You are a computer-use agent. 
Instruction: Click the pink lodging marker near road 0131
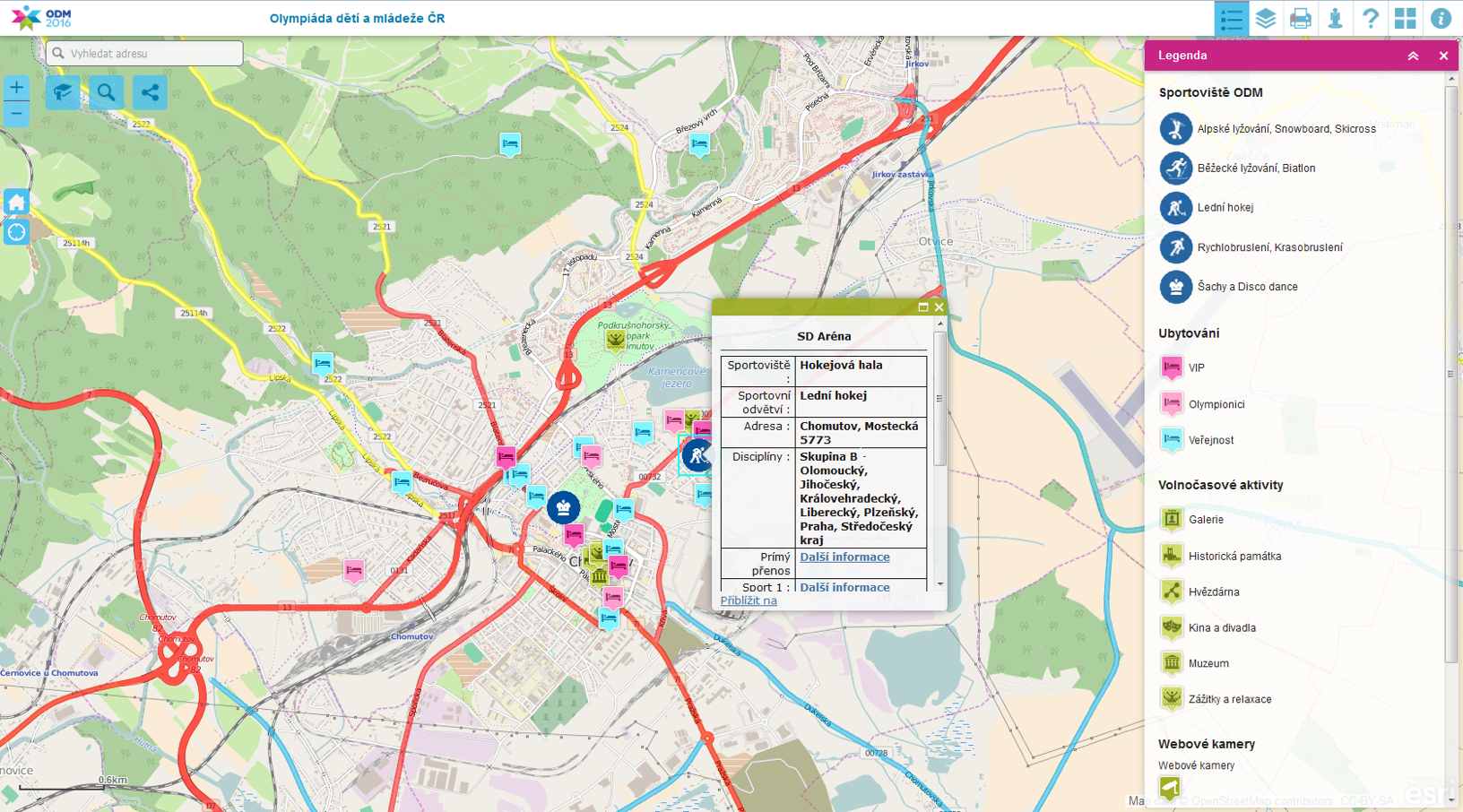tap(354, 570)
